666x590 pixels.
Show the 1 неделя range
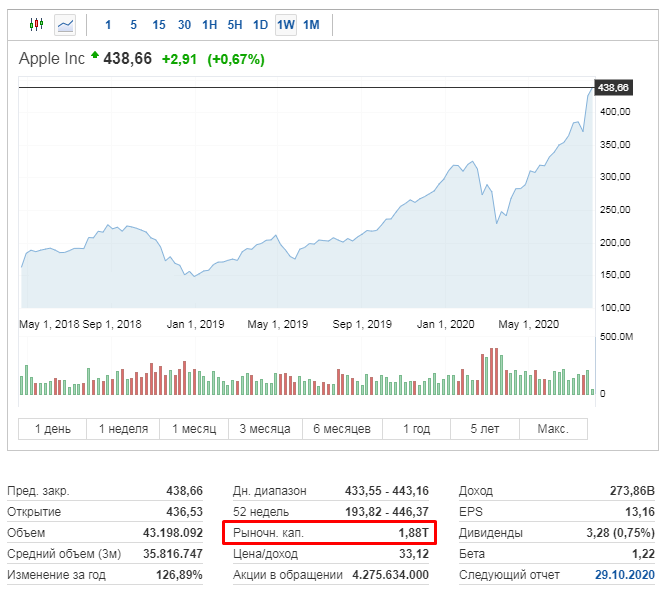(123, 429)
